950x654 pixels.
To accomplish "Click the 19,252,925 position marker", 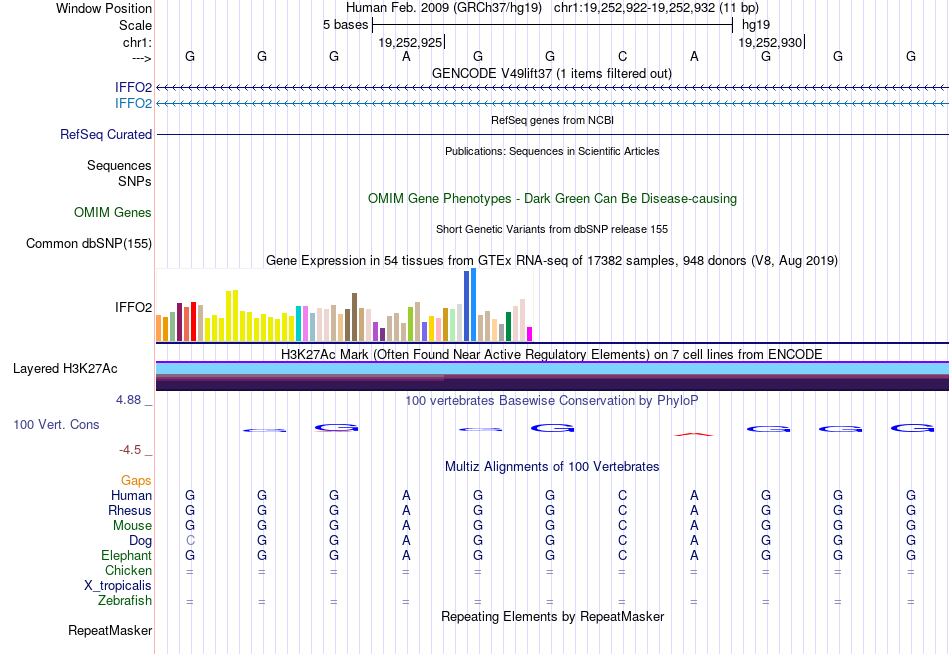I will pyautogui.click(x=410, y=42).
